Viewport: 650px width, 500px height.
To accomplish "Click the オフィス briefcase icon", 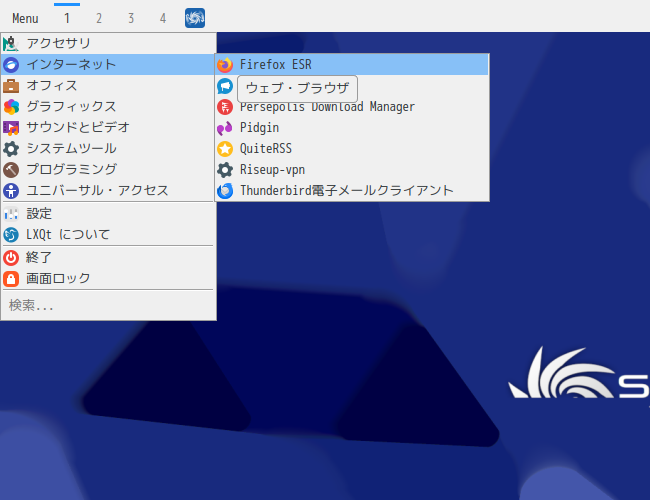I will 11,86.
